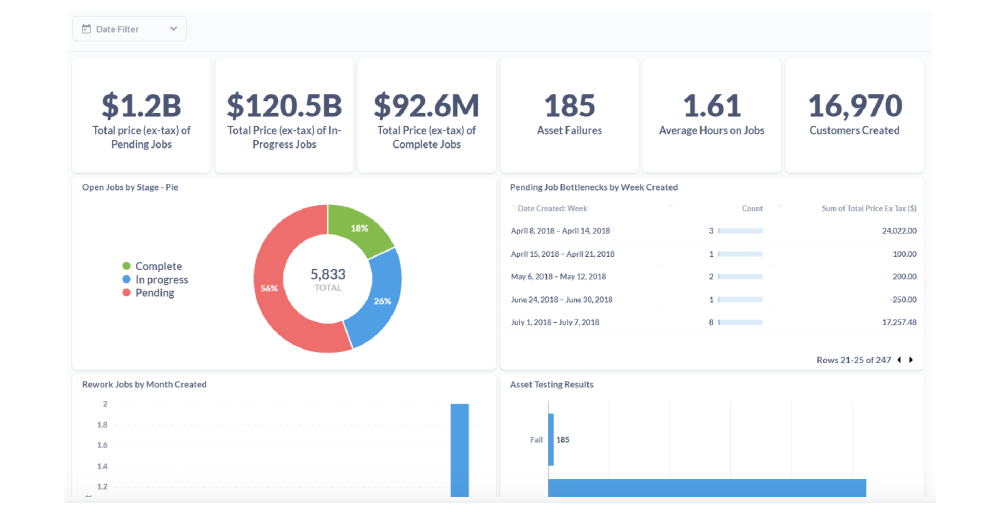Click the 24,022.00 price cell
The width and height of the screenshot is (1000, 512).
899,231
